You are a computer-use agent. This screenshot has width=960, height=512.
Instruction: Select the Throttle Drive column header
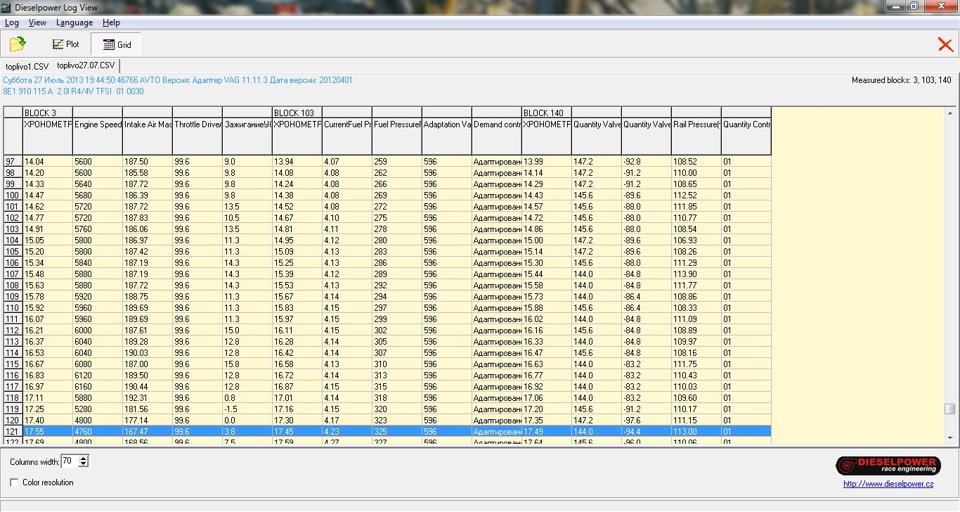coord(198,136)
